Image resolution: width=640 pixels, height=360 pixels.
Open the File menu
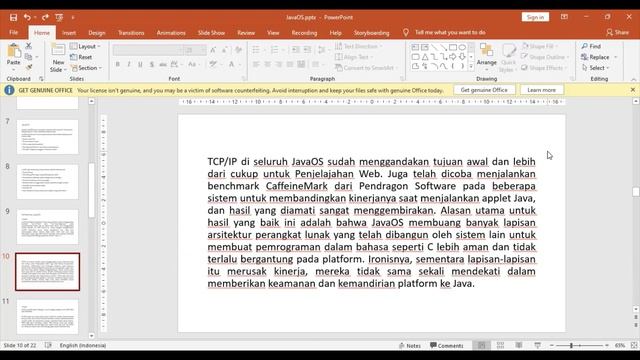[x=13, y=33]
